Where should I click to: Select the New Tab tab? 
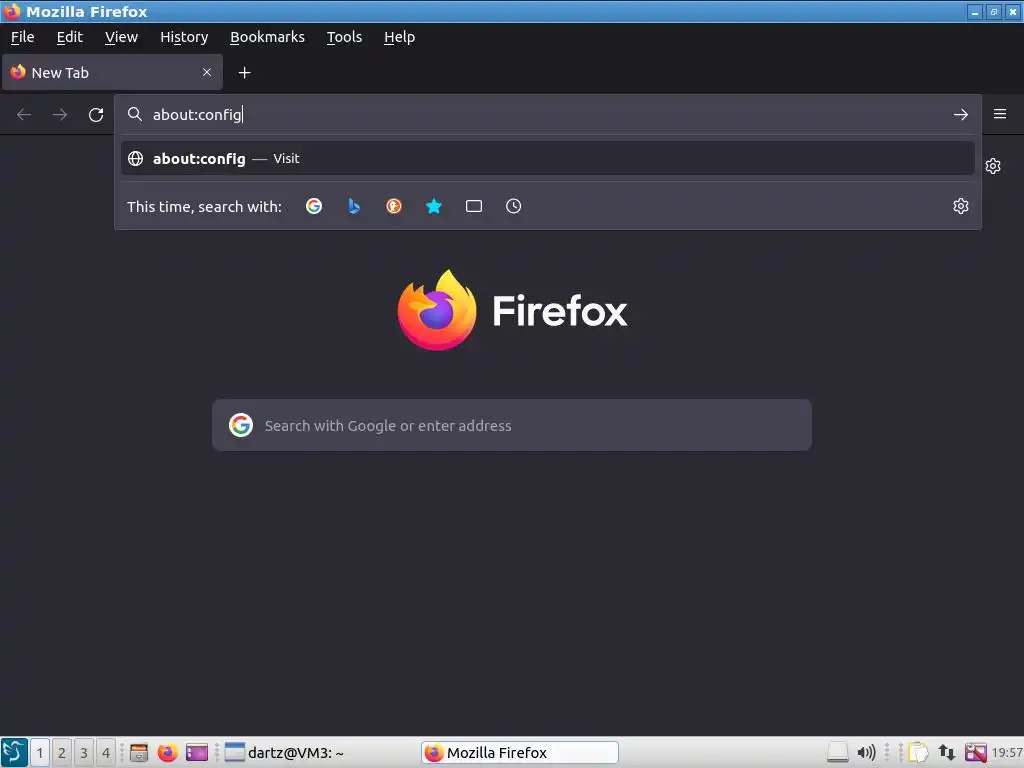112,72
